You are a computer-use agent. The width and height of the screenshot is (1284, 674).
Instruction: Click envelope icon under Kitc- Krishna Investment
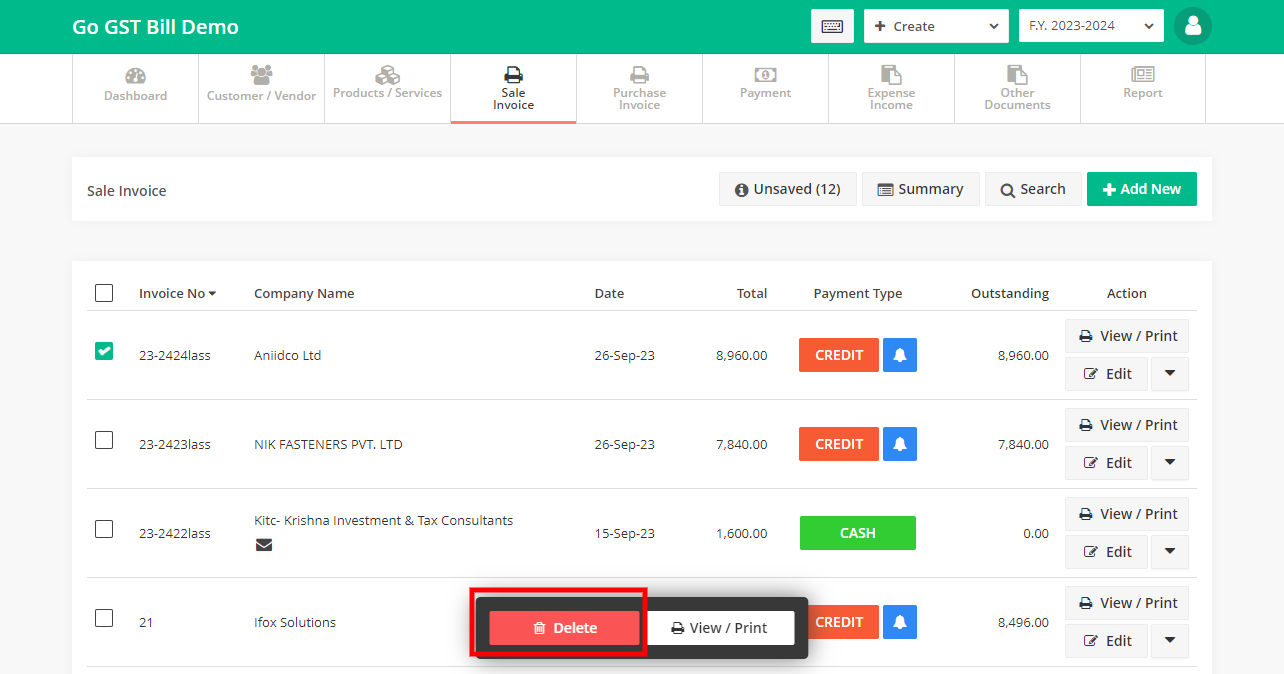264,545
